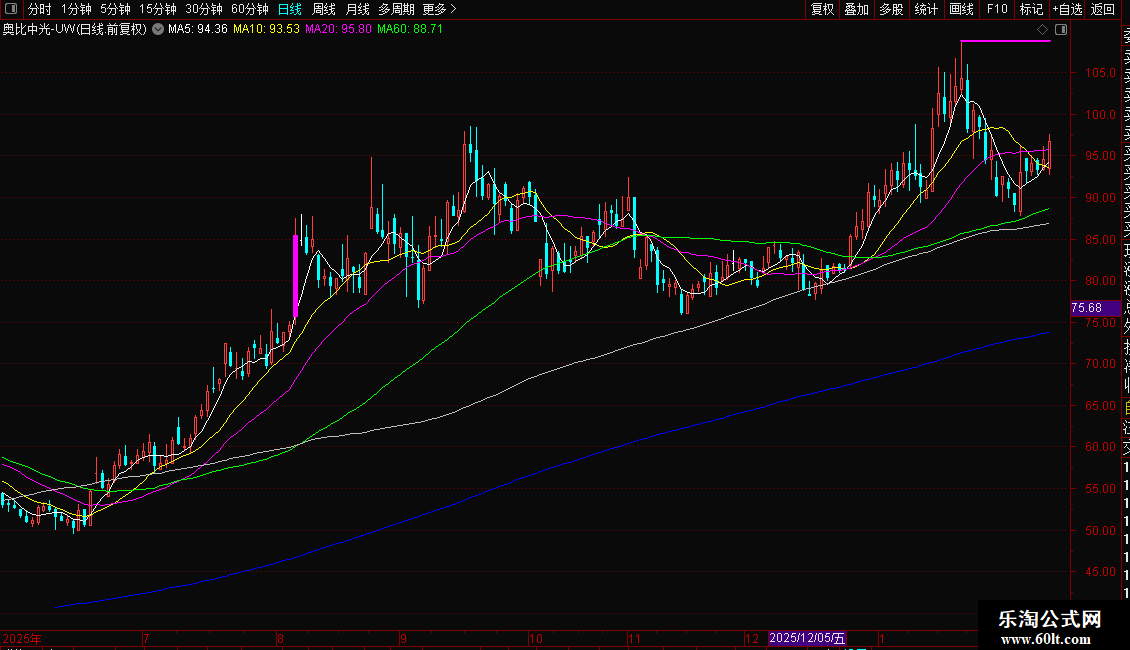Image resolution: width=1130 pixels, height=650 pixels.
Task: Select the 日线 daily chart tab
Action: pyautogui.click(x=289, y=10)
